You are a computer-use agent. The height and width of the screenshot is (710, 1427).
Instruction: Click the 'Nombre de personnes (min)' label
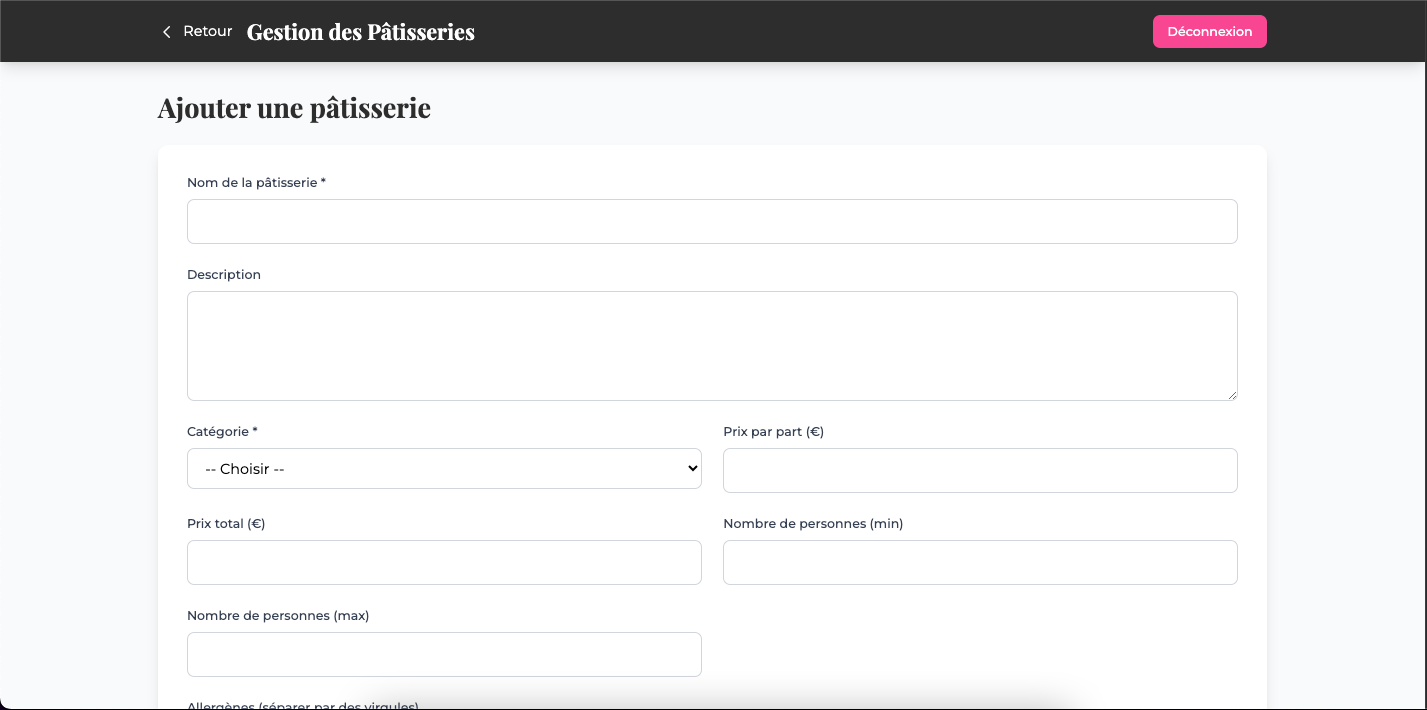(x=813, y=524)
